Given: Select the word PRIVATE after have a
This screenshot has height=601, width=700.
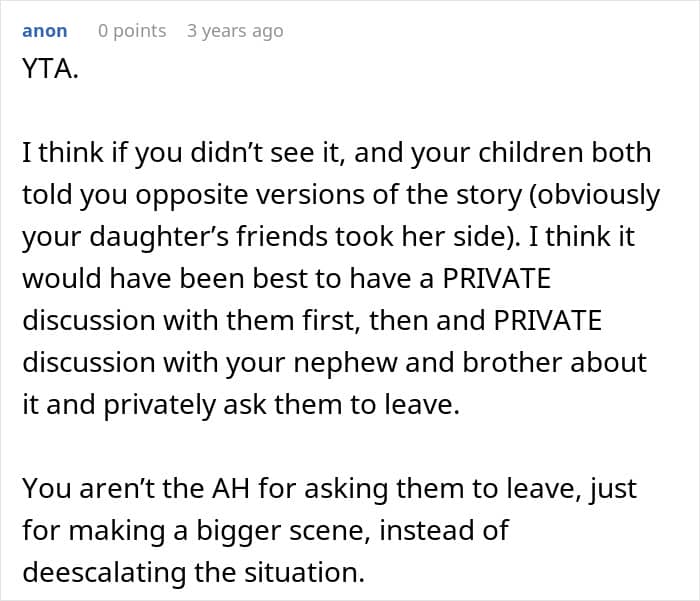Looking at the screenshot, I should click(x=496, y=278).
